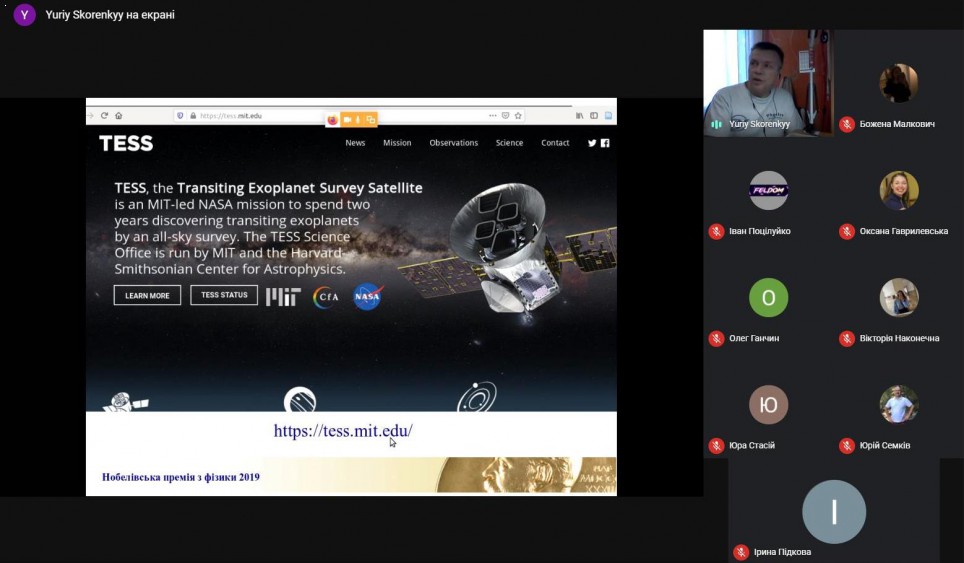The image size is (964, 563).
Task: Open the News menu item
Action: click(x=355, y=143)
